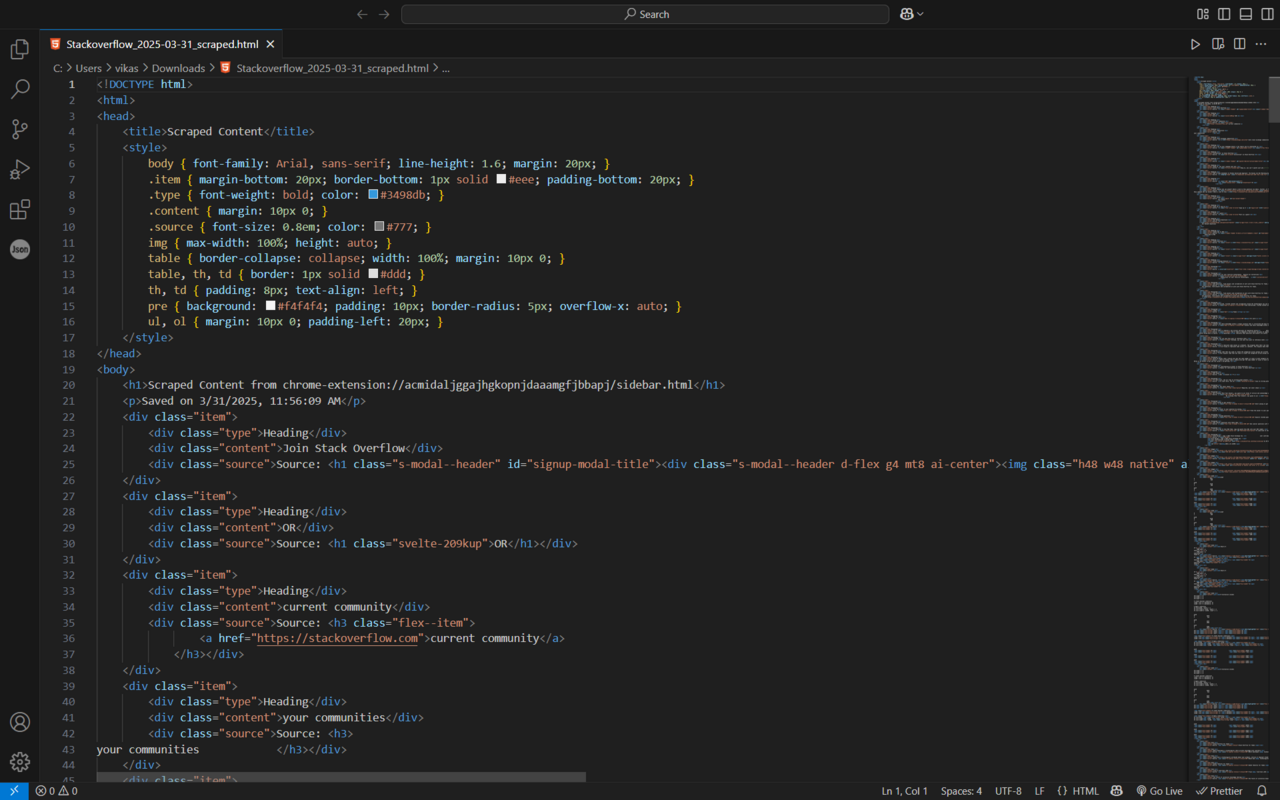The height and width of the screenshot is (800, 1280).
Task: Open the Downloads breadcrumb dropdown
Action: click(x=178, y=68)
